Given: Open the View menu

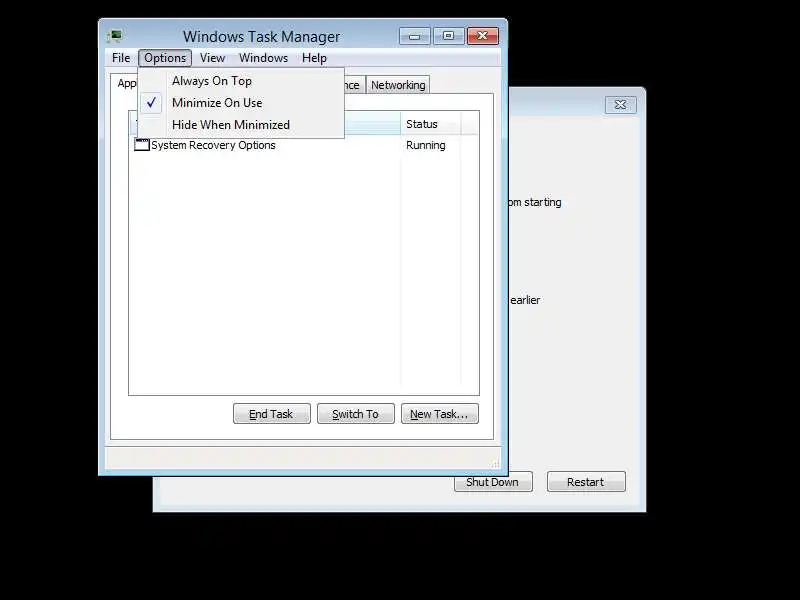Looking at the screenshot, I should click(x=212, y=58).
